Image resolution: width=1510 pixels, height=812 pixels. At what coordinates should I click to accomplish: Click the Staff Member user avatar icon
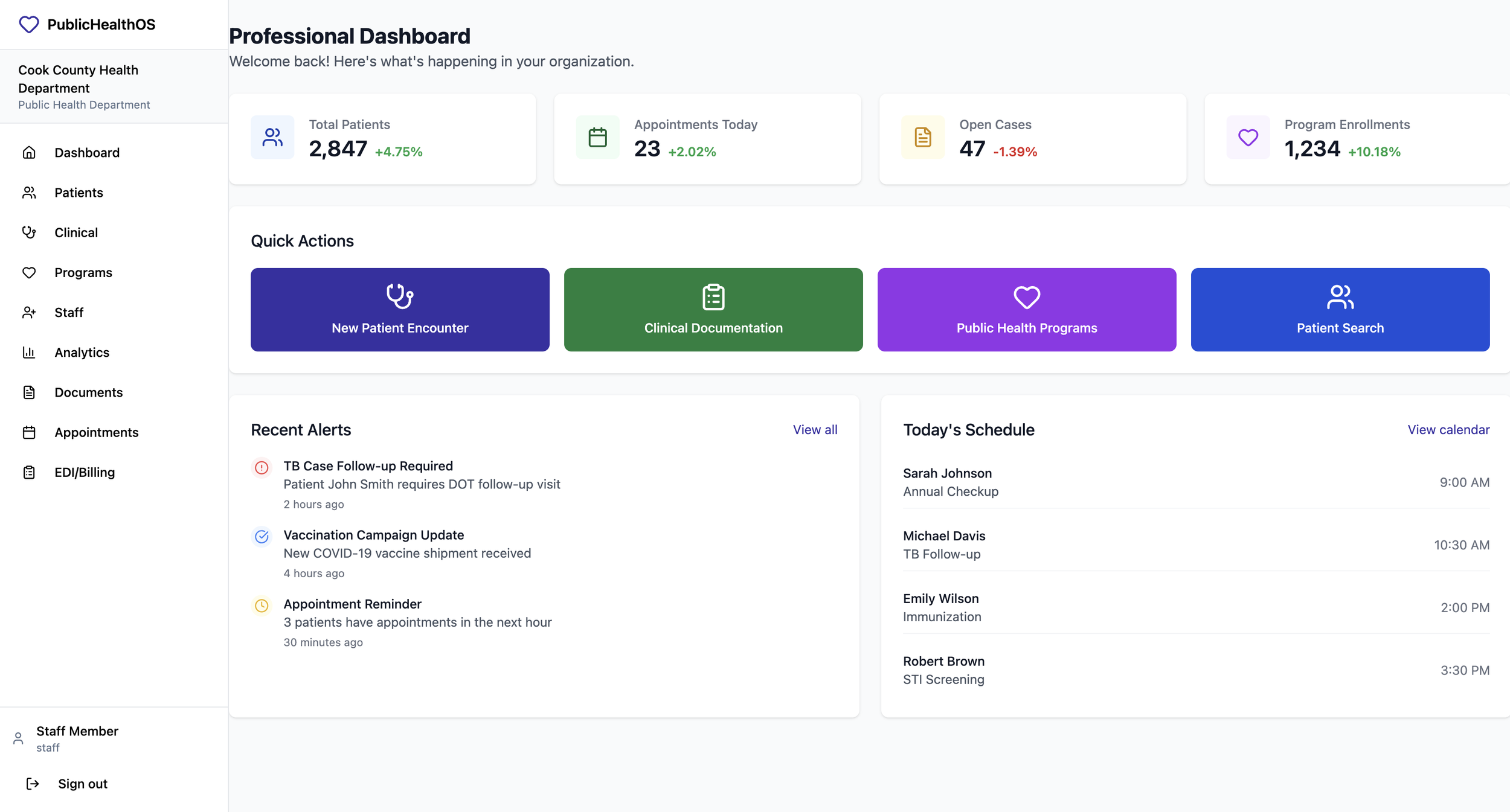pyautogui.click(x=18, y=738)
